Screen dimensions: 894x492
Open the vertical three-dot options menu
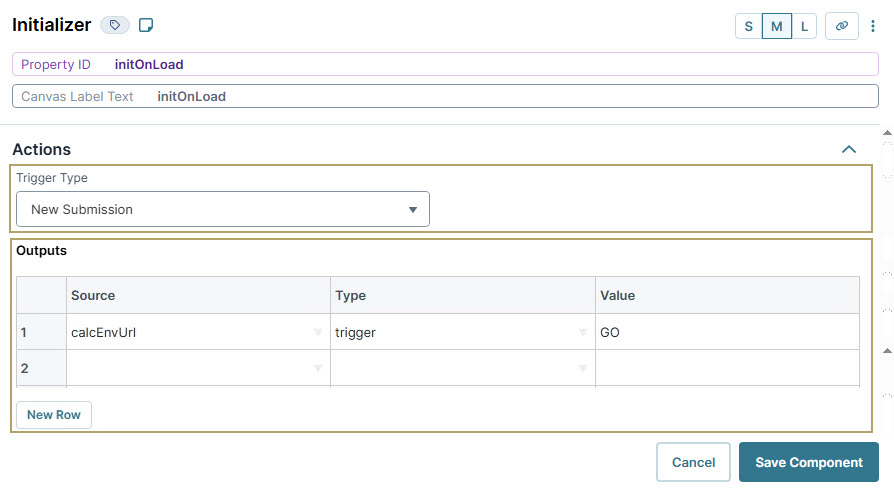click(x=872, y=26)
